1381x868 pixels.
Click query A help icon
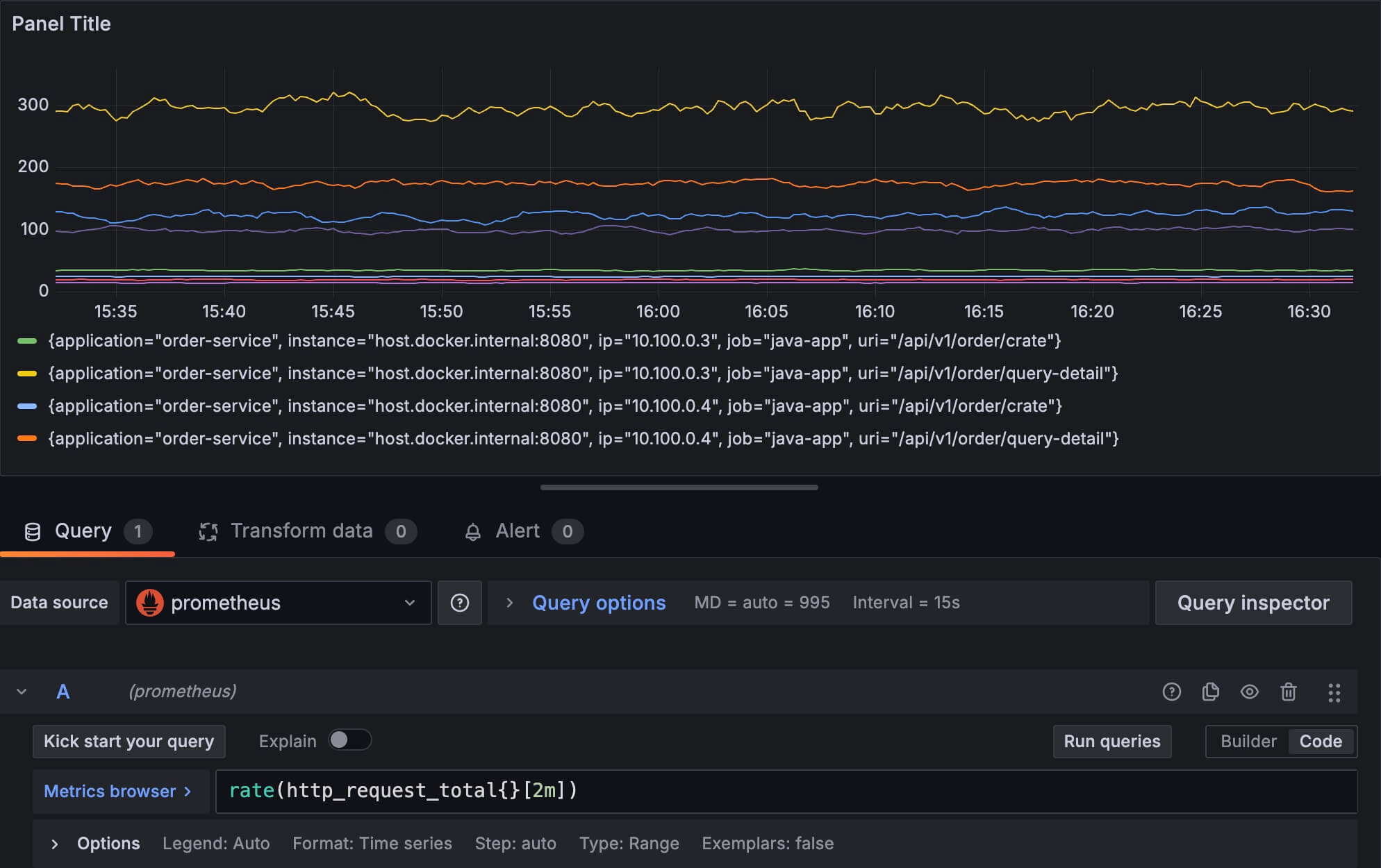1171,692
